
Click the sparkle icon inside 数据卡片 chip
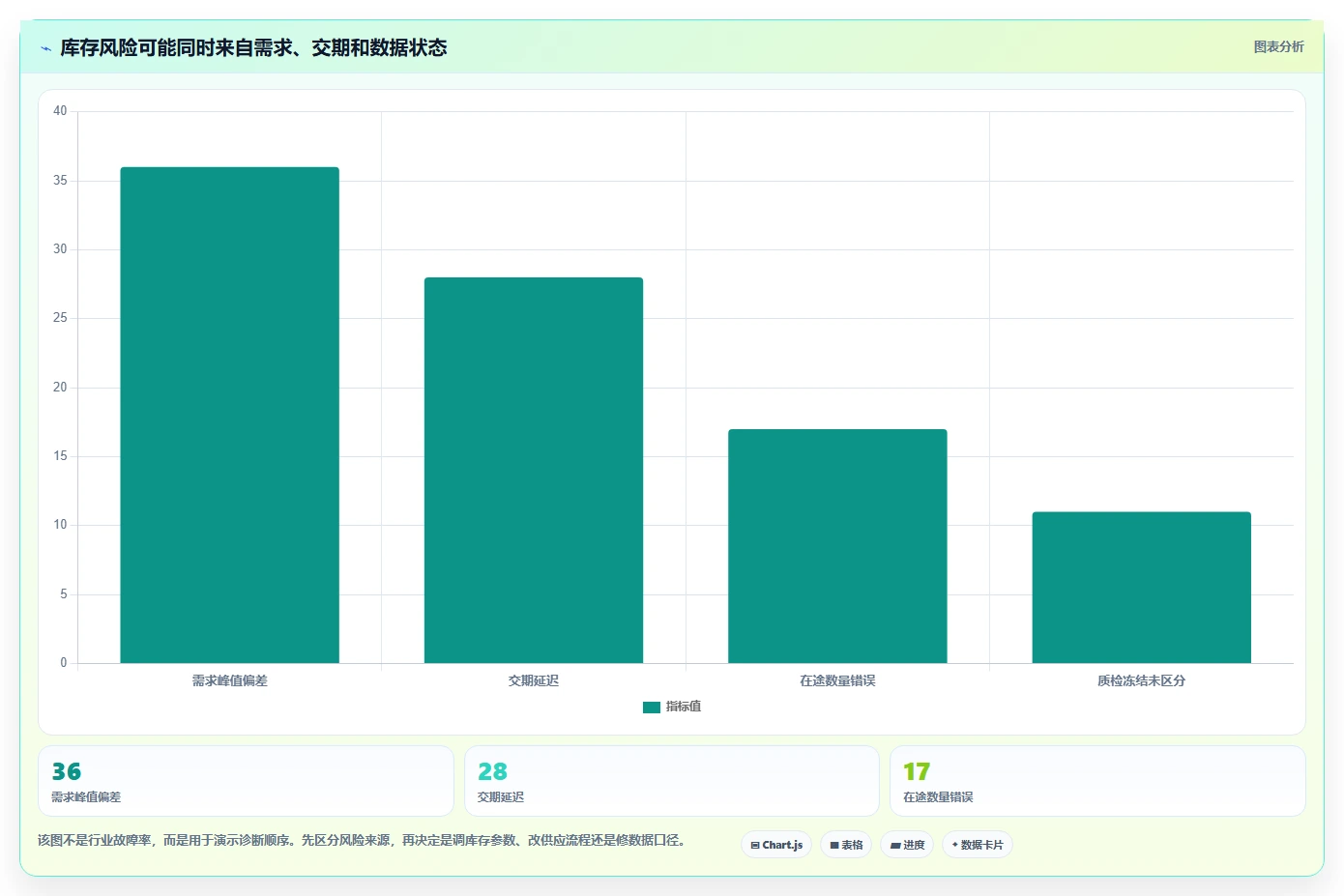coord(955,845)
